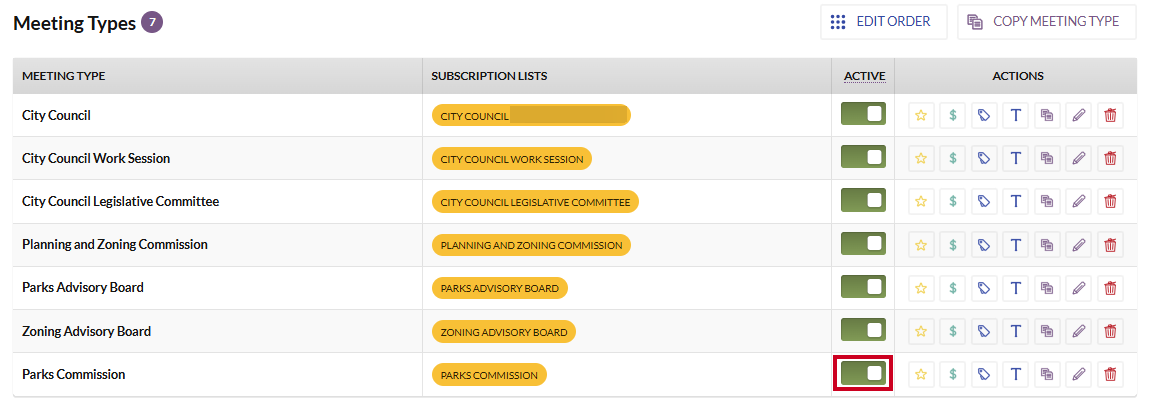Screen dimensions: 1150x419
Task: Click the trash icon for Parks Commission
Action: 1110,374
